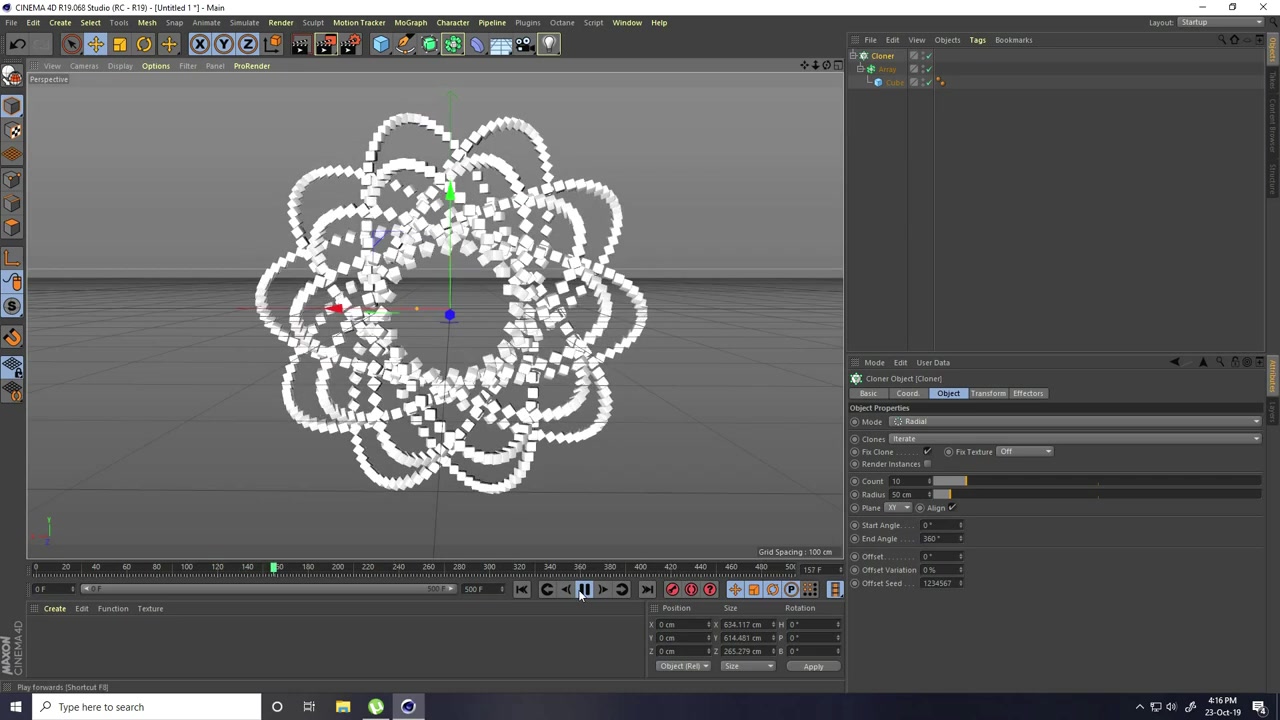
Task: Click the Record Active Objects button
Action: tap(672, 590)
